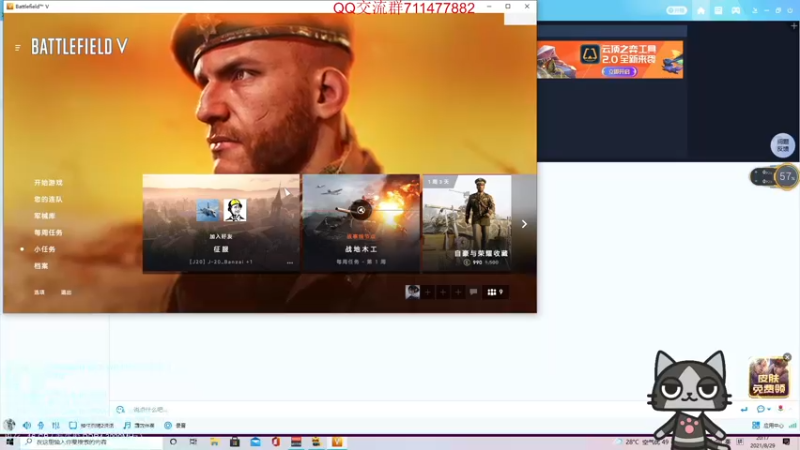The width and height of the screenshot is (800, 450).
Task: Switch to Battlefield V on the taskbar
Action: tap(337, 442)
